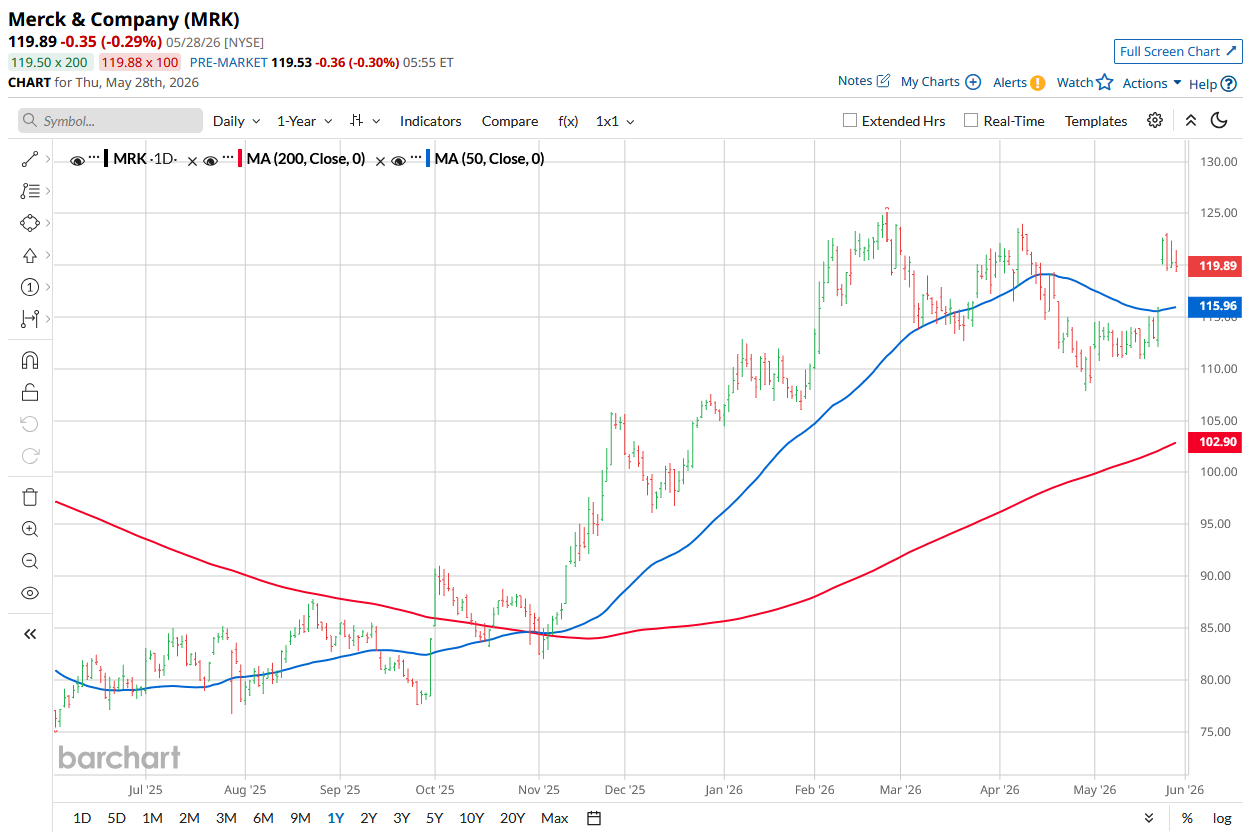Viewport: 1249px width, 832px height.
Task: Switch to dark mode moon icon
Action: (x=1219, y=120)
